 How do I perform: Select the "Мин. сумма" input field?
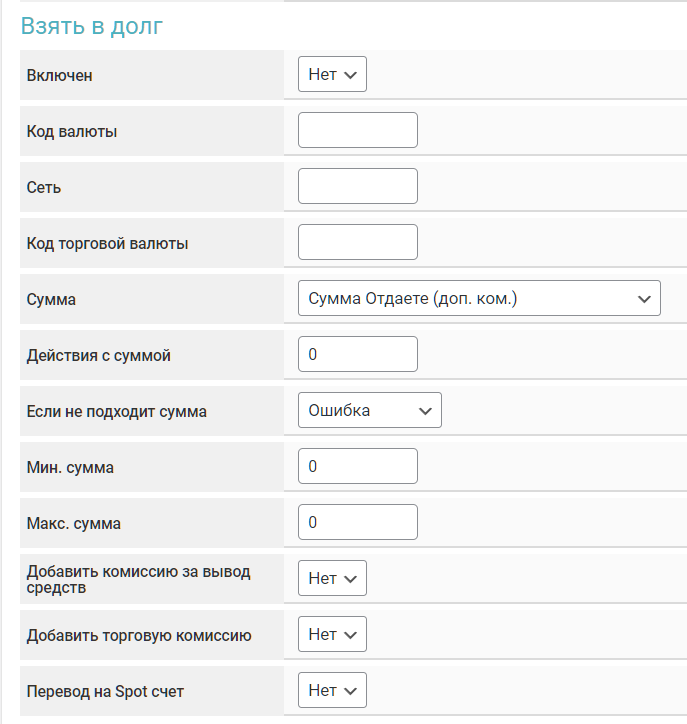pyautogui.click(x=357, y=466)
